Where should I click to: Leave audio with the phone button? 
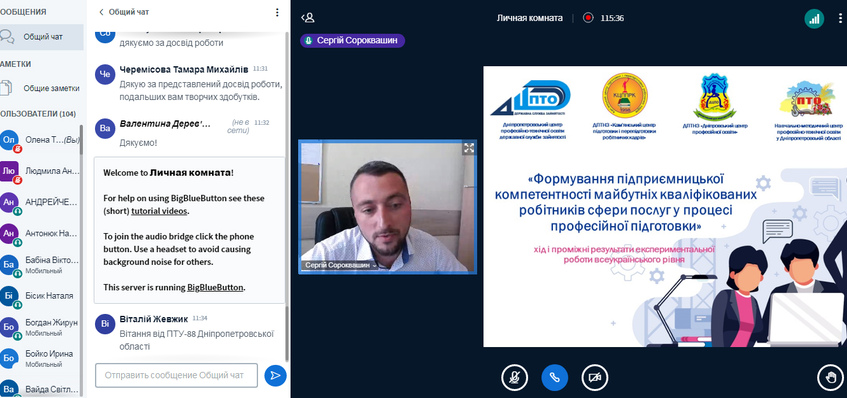pyautogui.click(x=555, y=377)
